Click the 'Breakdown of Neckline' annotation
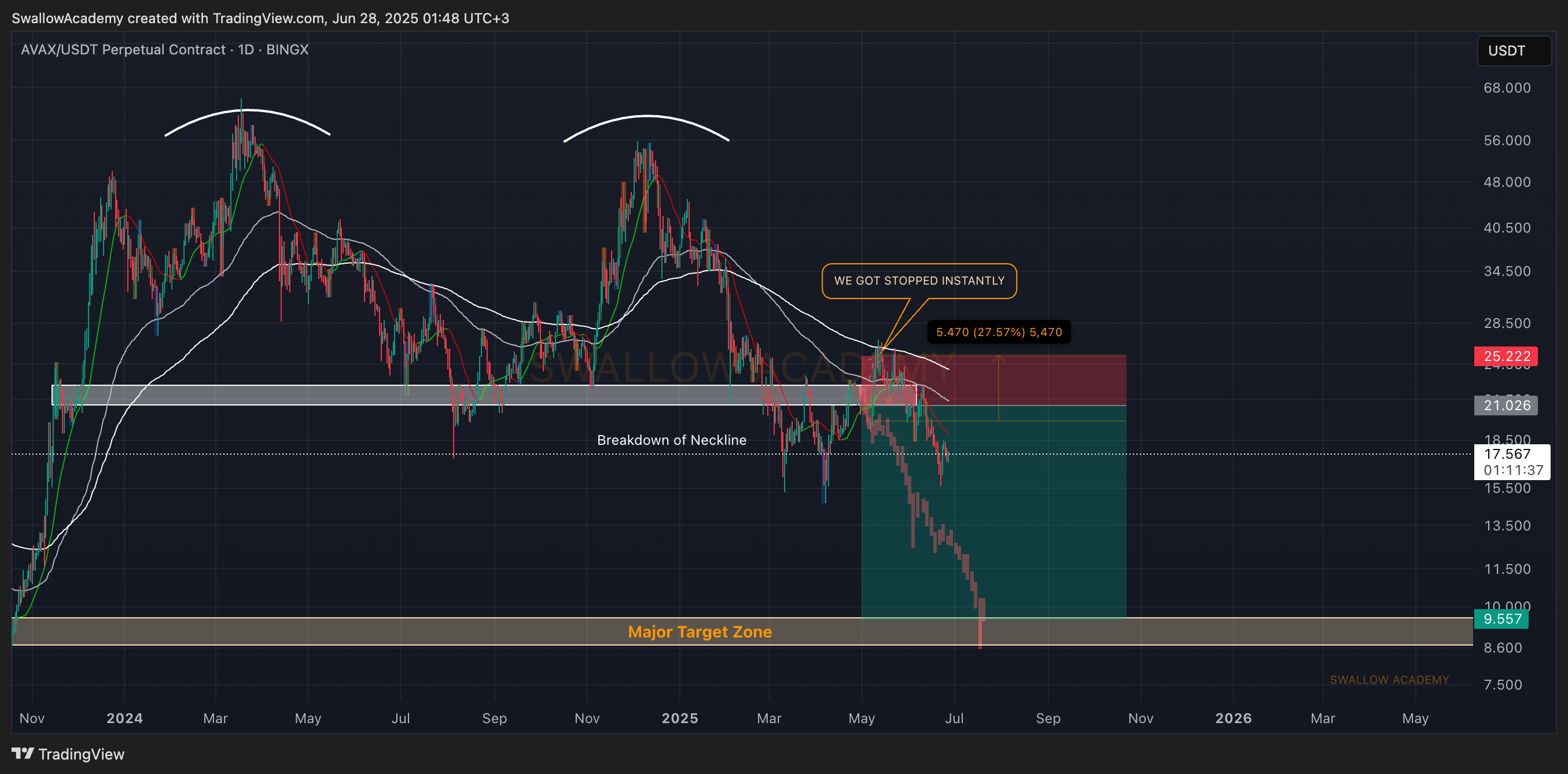 [671, 440]
